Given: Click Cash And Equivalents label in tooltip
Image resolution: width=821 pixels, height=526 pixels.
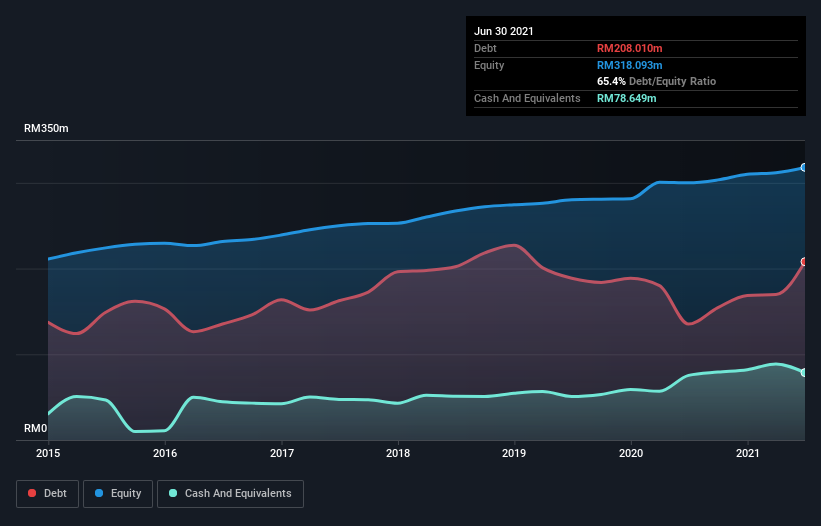Looking at the screenshot, I should pos(527,98).
